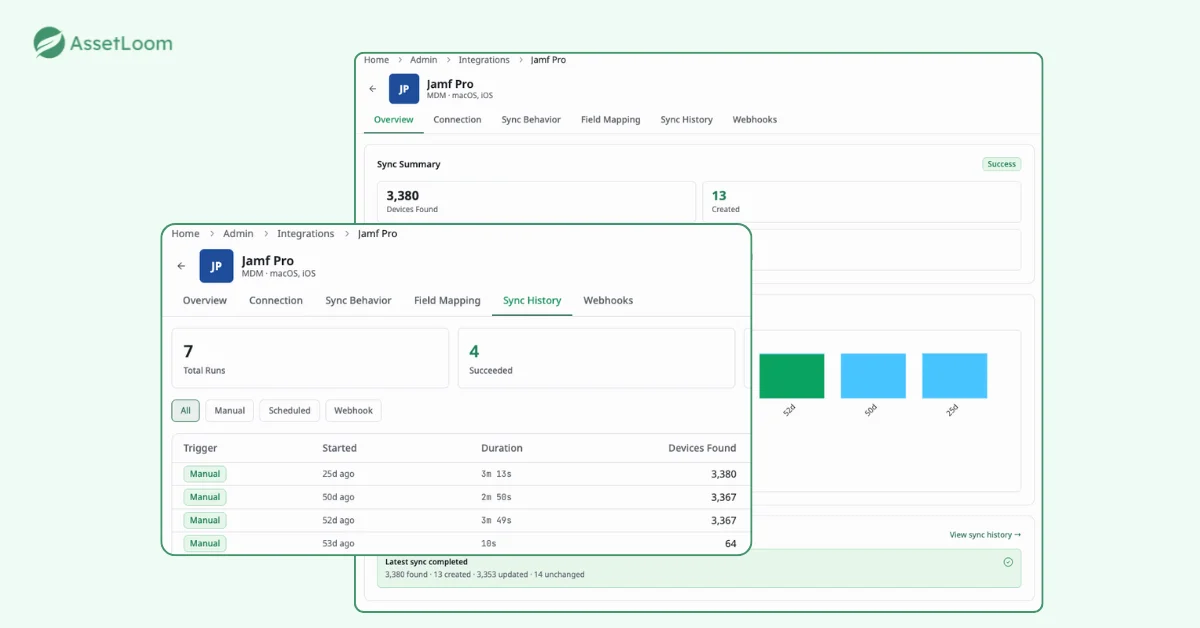This screenshot has width=1200, height=628.
Task: Go to Integrations breadcrumb in back window
Action: point(484,60)
